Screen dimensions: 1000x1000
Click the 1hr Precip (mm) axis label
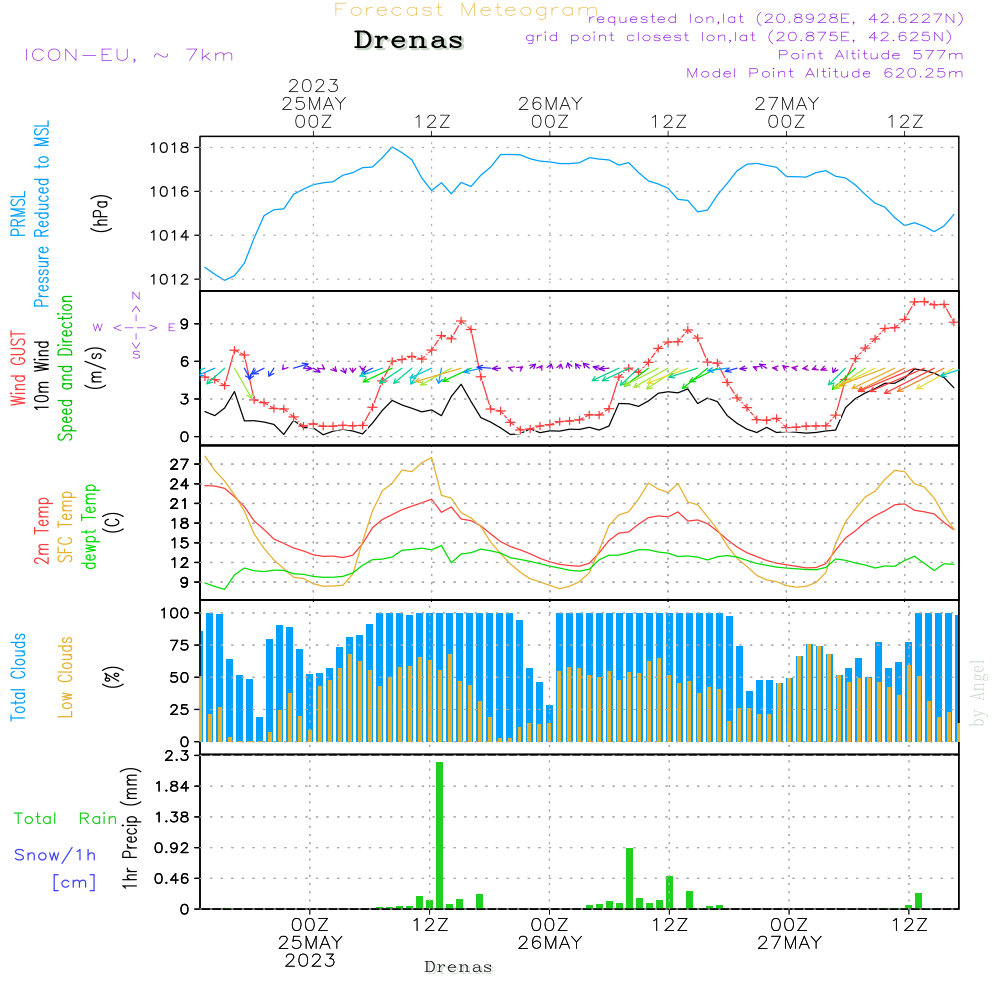tap(130, 828)
